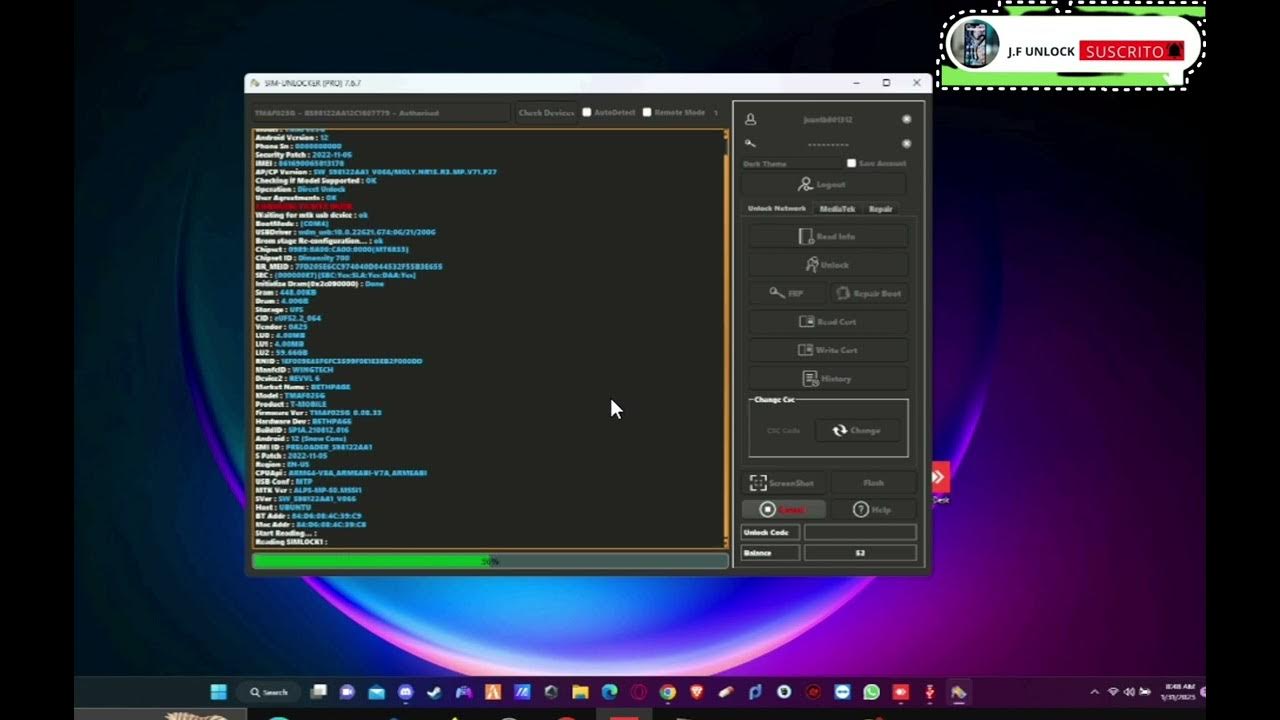Open Task View on taskbar

[319, 692]
